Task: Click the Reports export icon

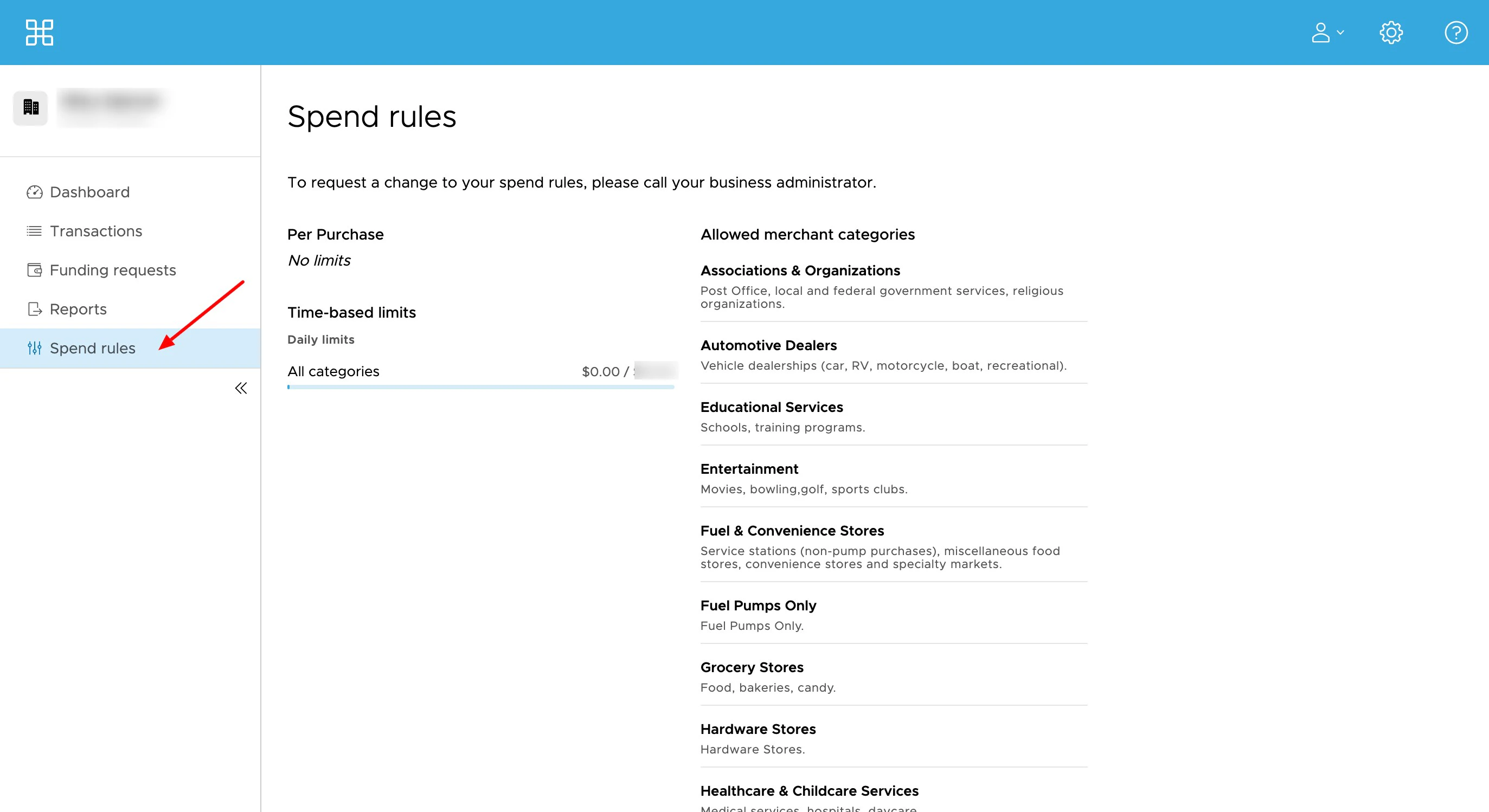Action: 34,309
